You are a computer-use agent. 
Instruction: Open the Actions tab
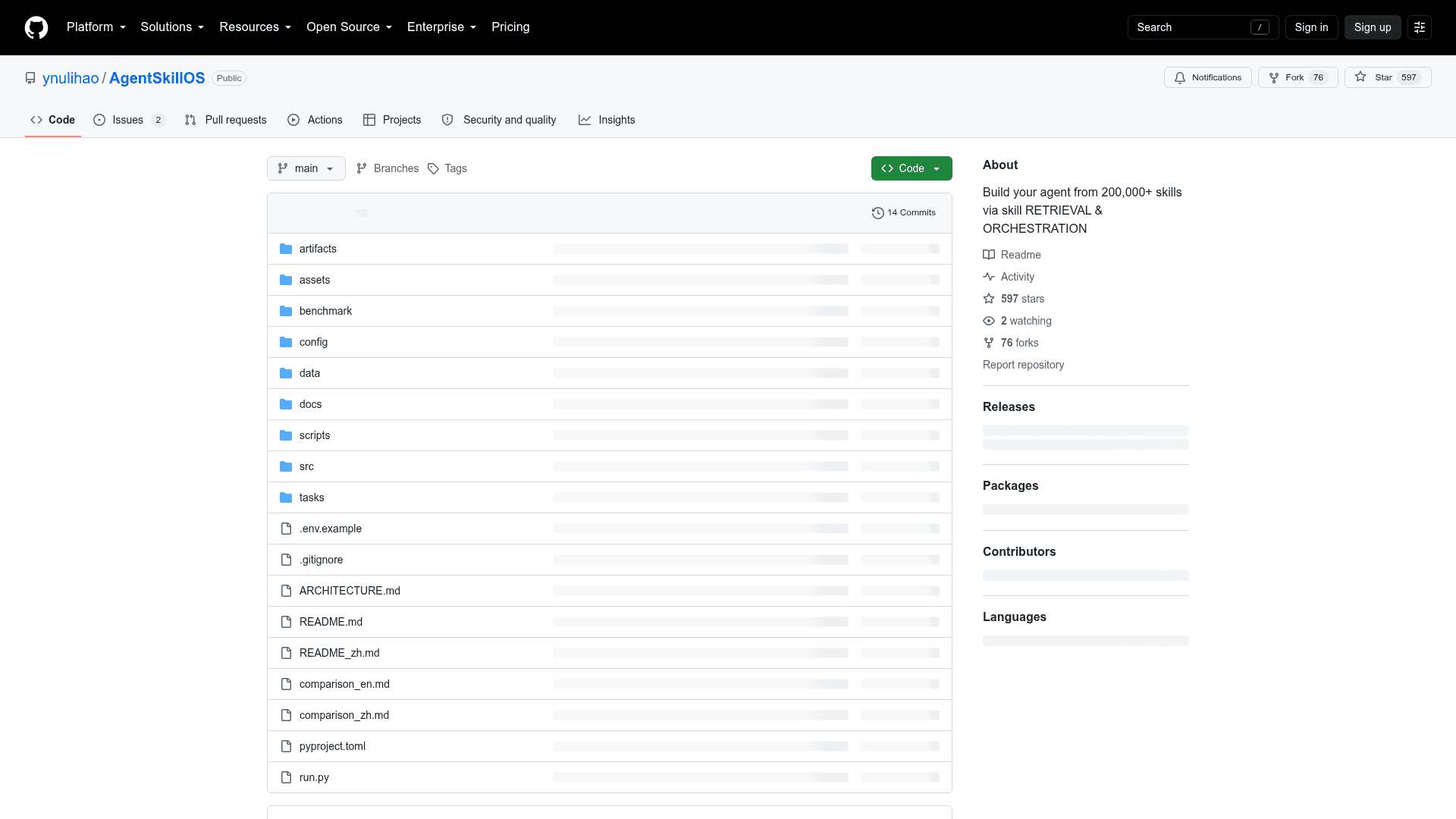(x=315, y=120)
